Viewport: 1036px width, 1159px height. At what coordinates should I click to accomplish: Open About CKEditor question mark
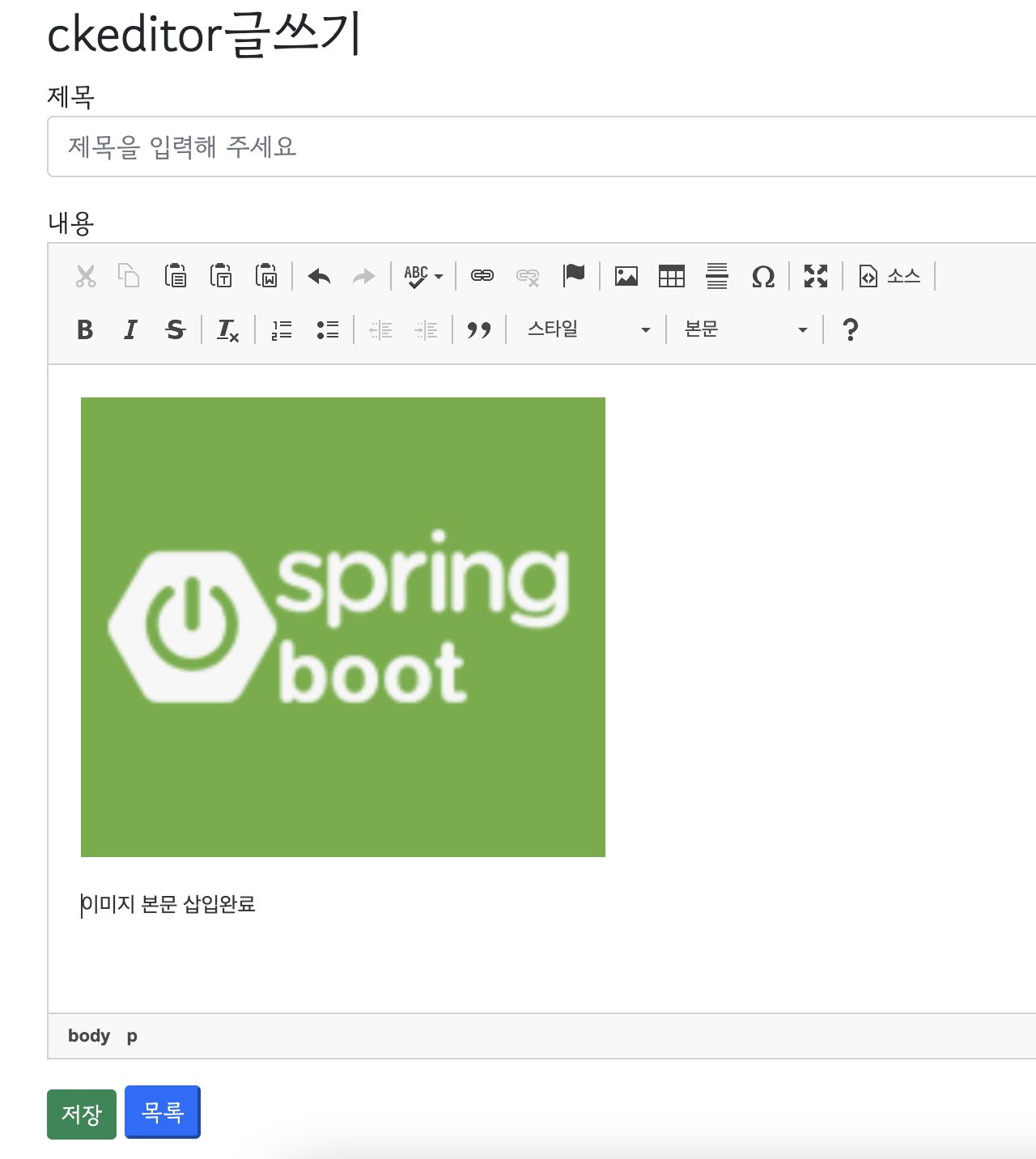point(850,329)
